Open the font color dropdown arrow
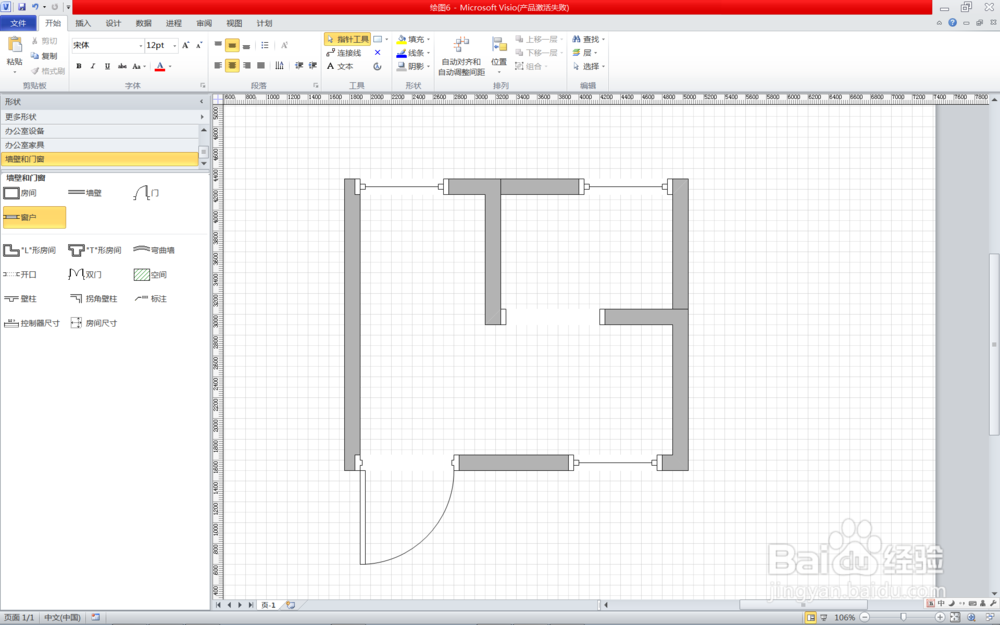The height and width of the screenshot is (625, 1000). pos(170,66)
